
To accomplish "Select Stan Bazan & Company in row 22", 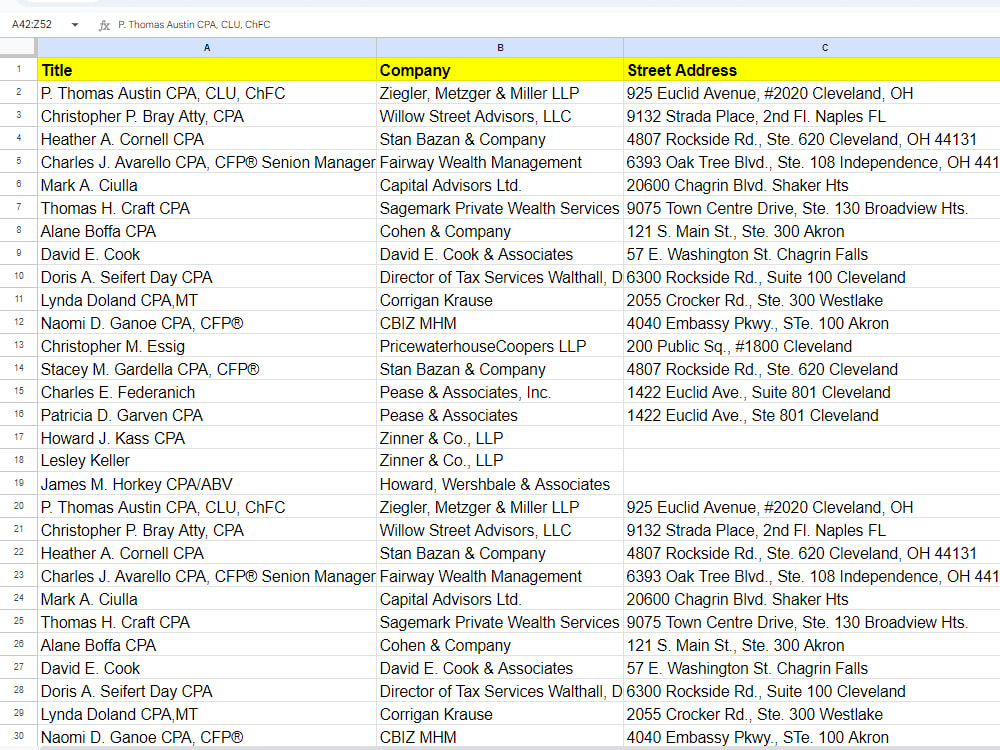I will point(500,553).
